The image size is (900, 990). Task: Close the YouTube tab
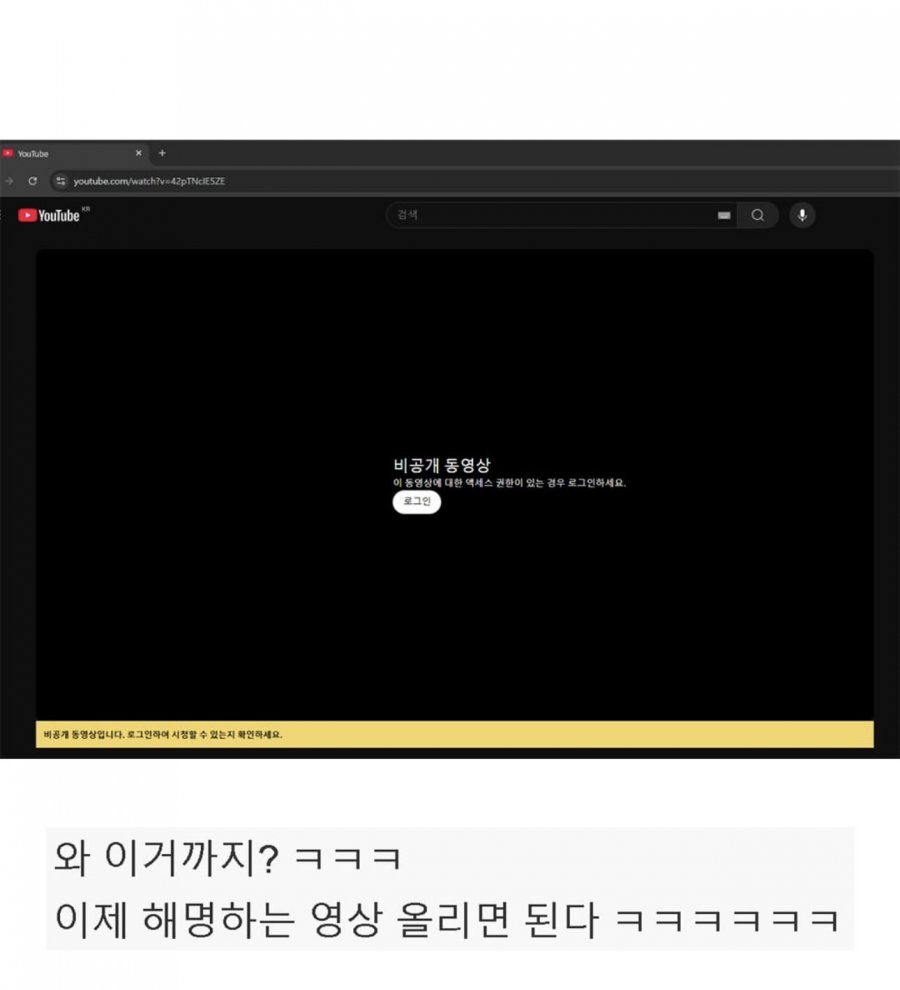(139, 153)
